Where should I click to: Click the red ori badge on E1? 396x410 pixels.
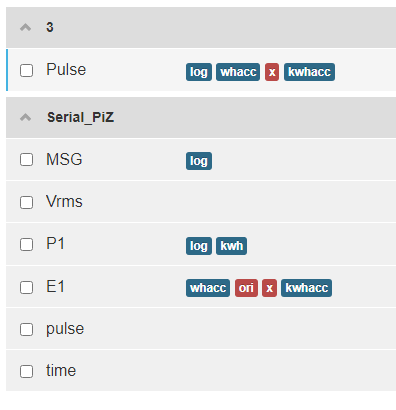(246, 288)
